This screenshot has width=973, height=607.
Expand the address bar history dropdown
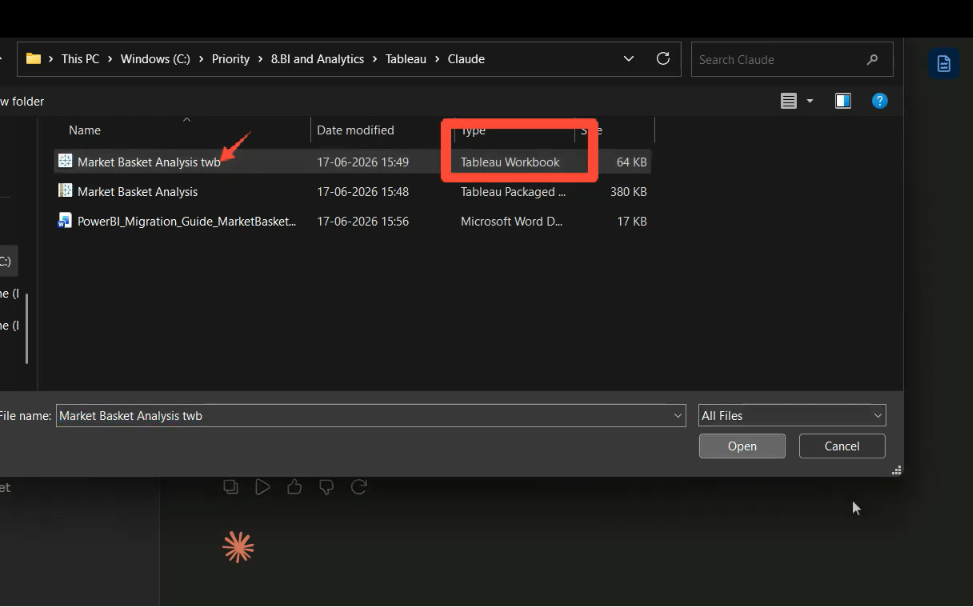click(x=629, y=59)
